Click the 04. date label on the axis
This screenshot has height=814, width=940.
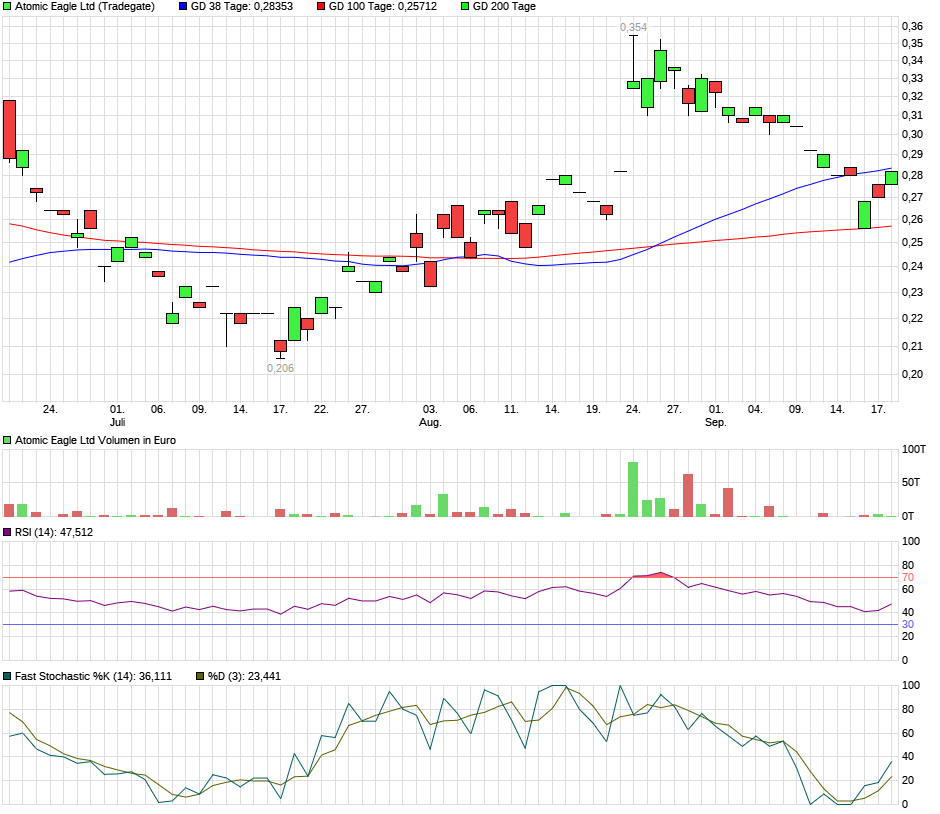755,409
